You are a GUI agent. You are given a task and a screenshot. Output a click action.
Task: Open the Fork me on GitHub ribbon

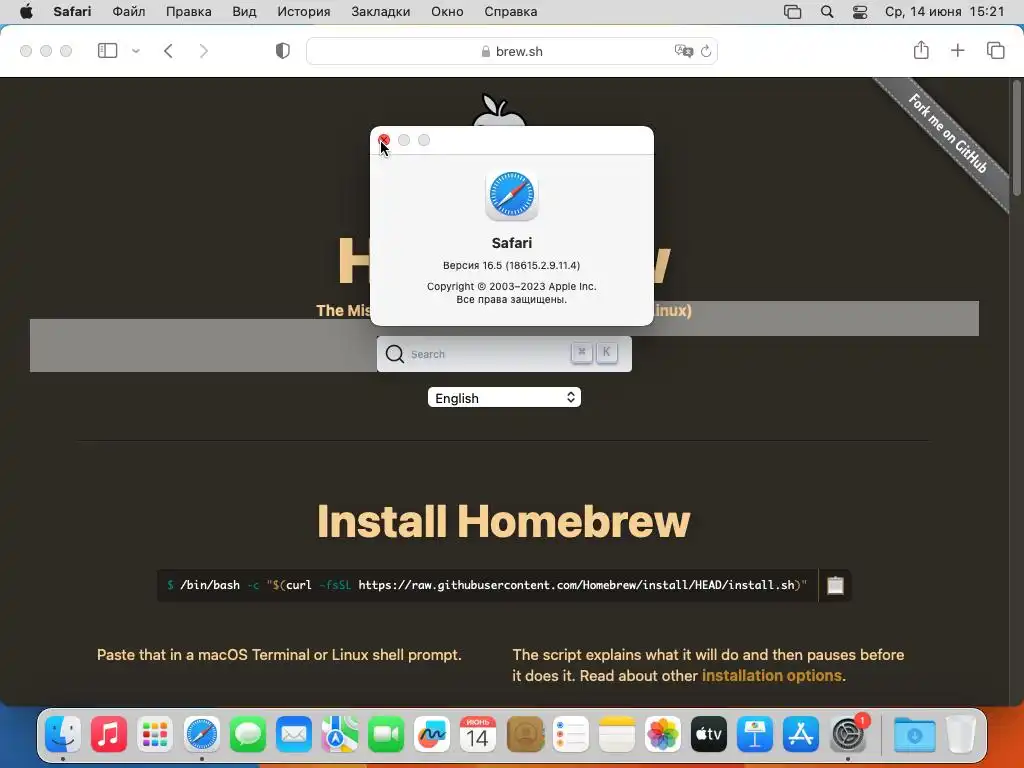click(947, 134)
